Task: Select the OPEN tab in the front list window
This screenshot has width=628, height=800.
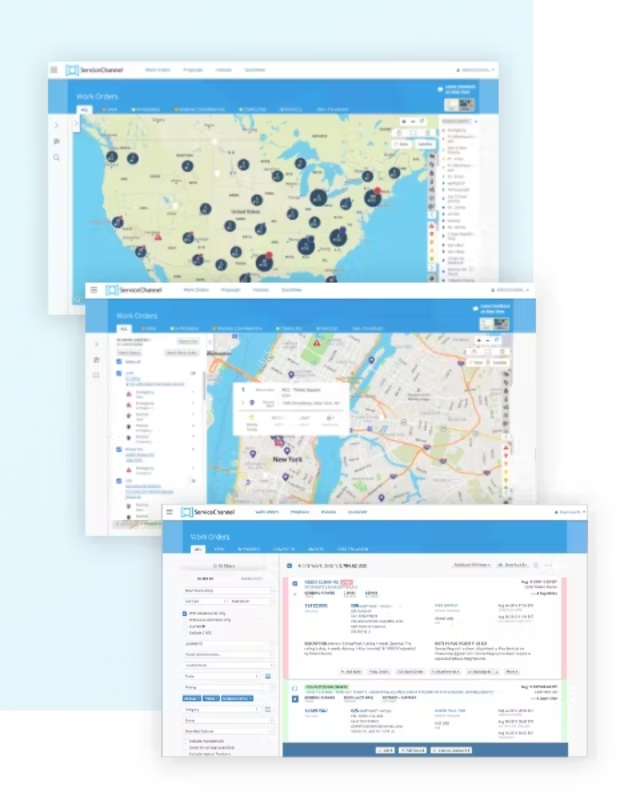Action: click(219, 549)
